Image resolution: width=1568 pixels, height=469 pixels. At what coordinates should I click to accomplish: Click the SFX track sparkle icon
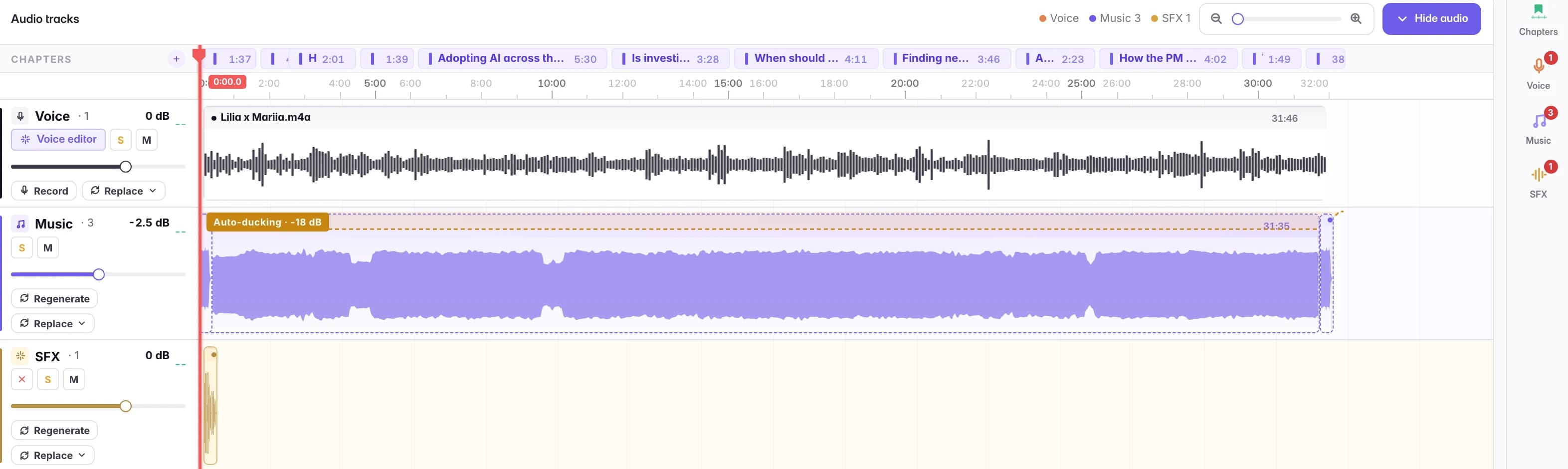(x=20, y=356)
